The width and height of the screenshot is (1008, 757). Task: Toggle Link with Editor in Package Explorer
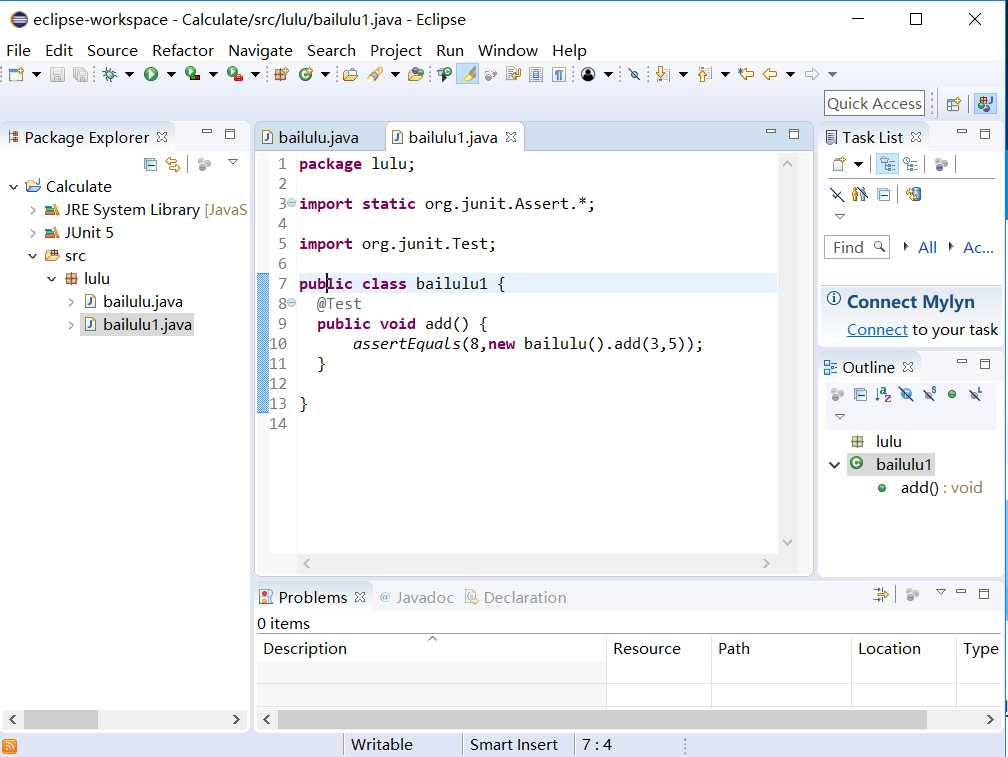(x=173, y=165)
